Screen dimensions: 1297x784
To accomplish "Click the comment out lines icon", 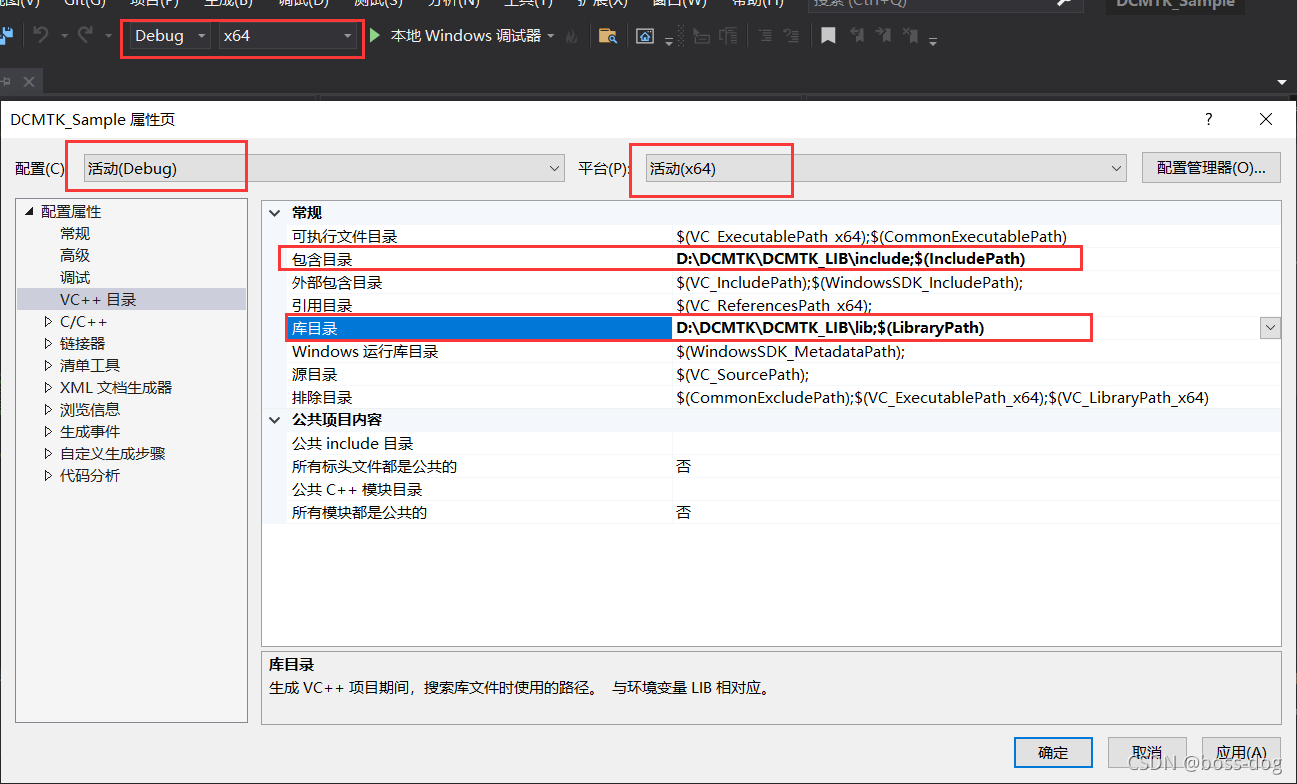I will coord(765,36).
